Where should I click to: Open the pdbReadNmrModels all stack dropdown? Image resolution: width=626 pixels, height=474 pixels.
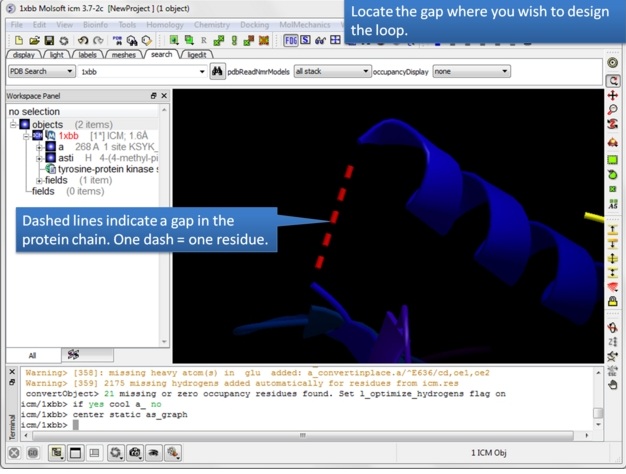331,72
